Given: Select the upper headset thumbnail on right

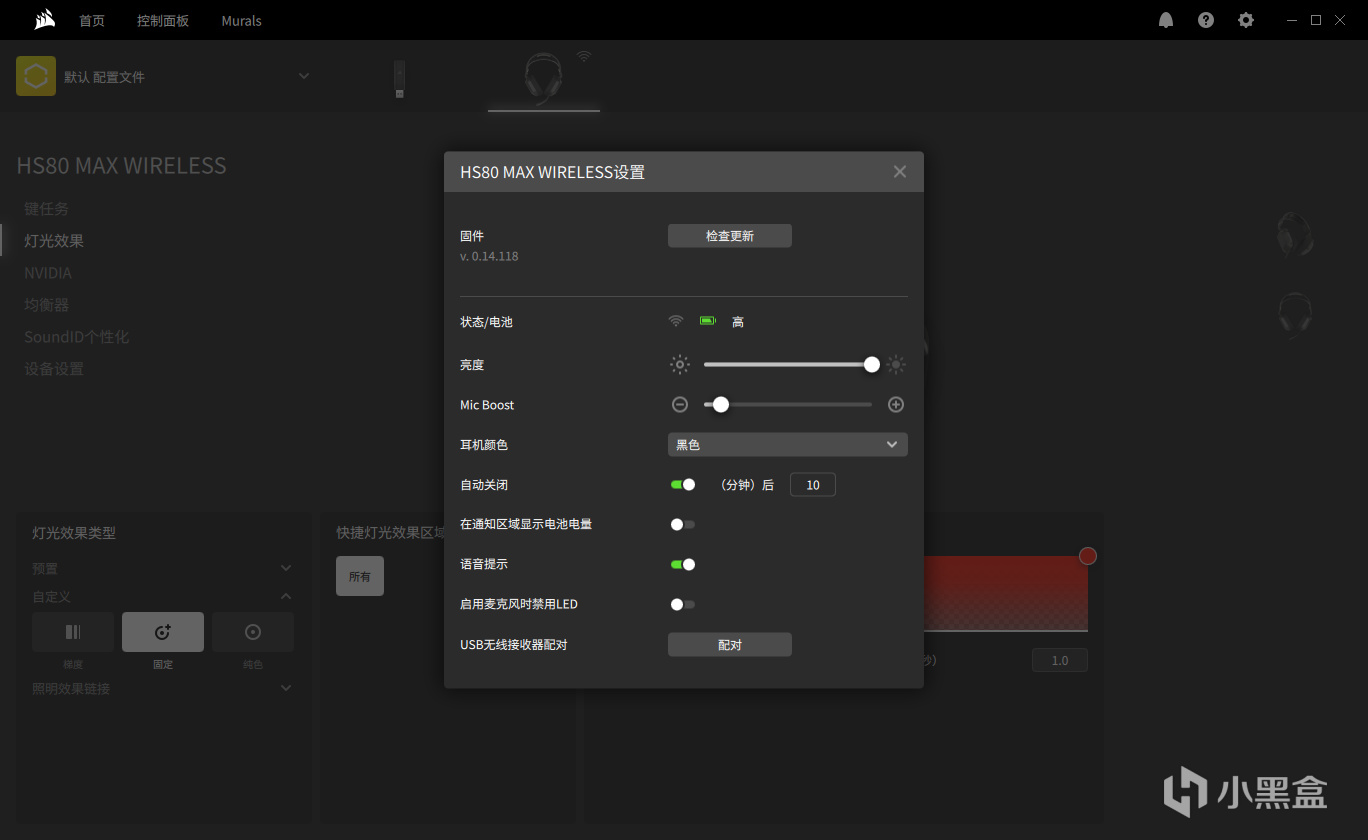Looking at the screenshot, I should 1295,236.
